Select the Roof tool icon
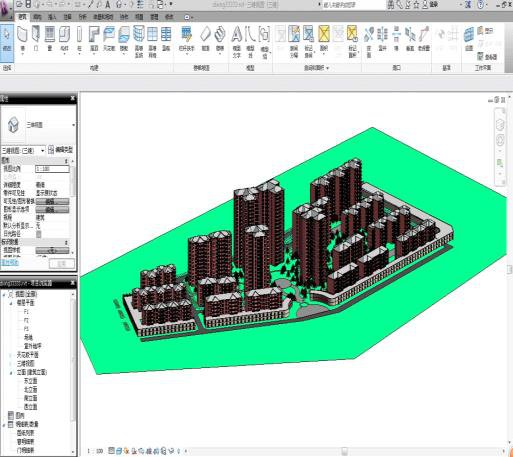Image resolution: width=513 pixels, height=457 pixels. pyautogui.click(x=94, y=39)
